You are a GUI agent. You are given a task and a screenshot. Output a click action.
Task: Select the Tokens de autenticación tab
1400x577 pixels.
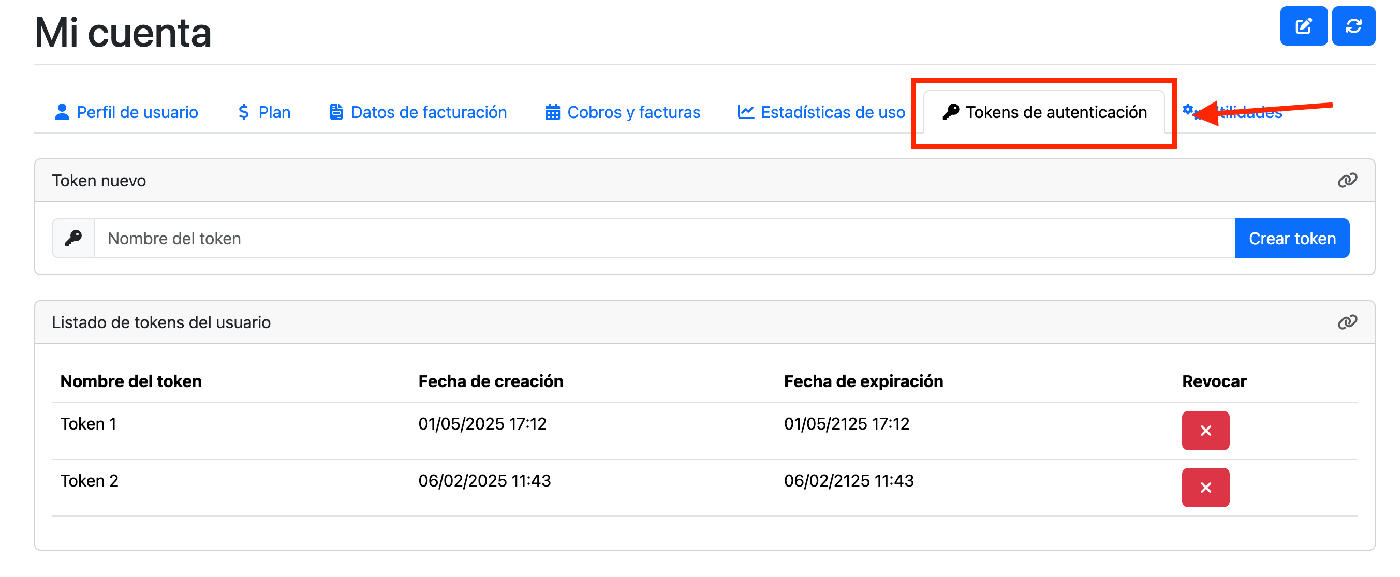coord(1043,112)
